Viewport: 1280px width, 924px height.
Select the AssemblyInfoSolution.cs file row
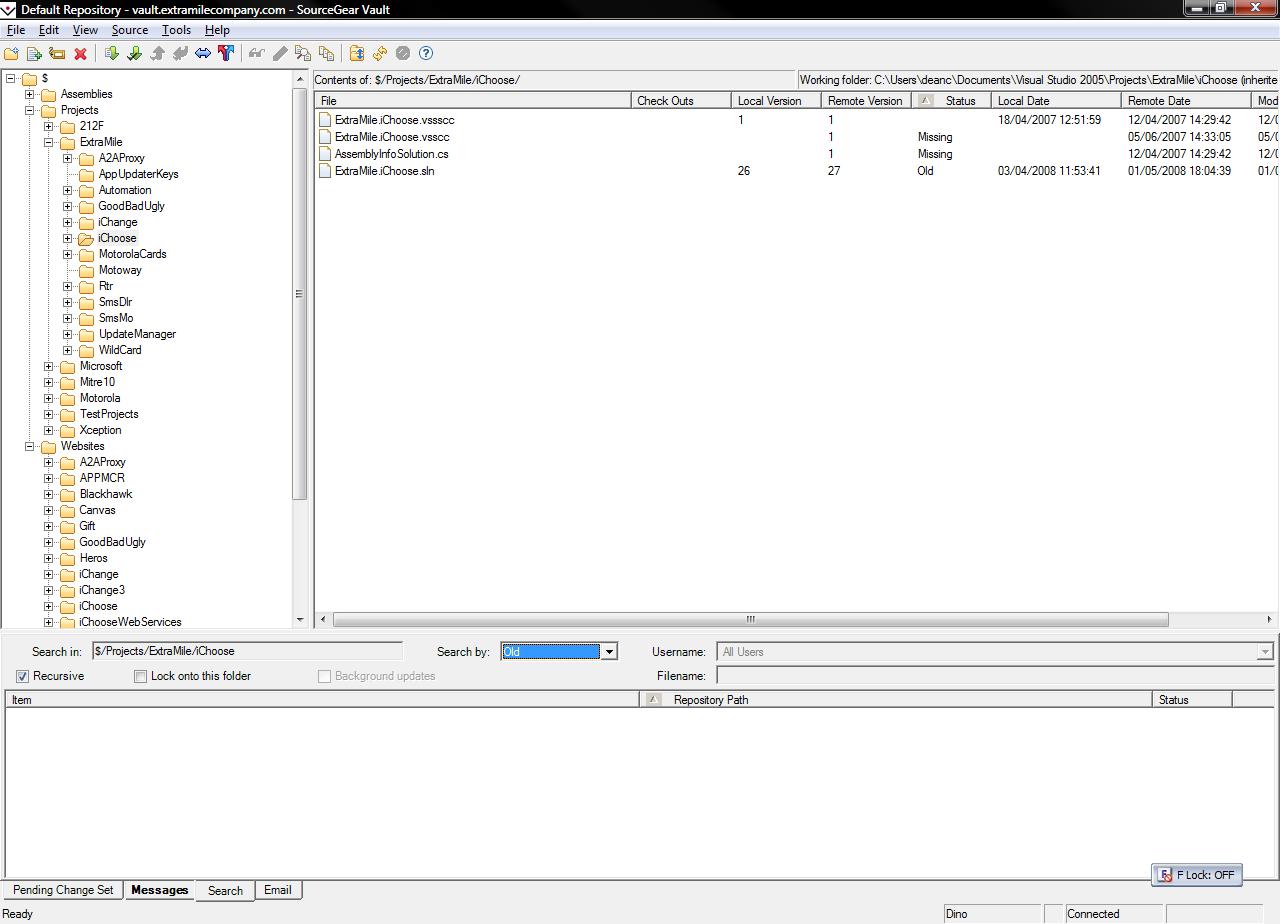(x=797, y=154)
